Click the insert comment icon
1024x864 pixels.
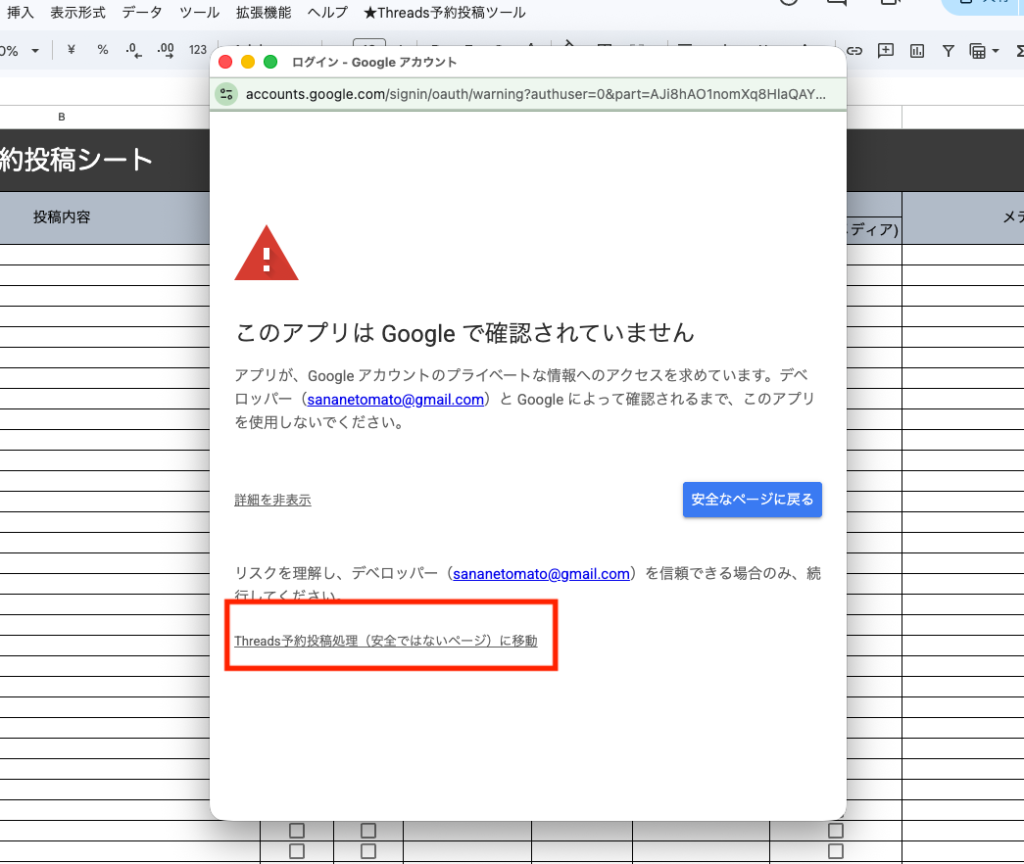pyautogui.click(x=885, y=51)
